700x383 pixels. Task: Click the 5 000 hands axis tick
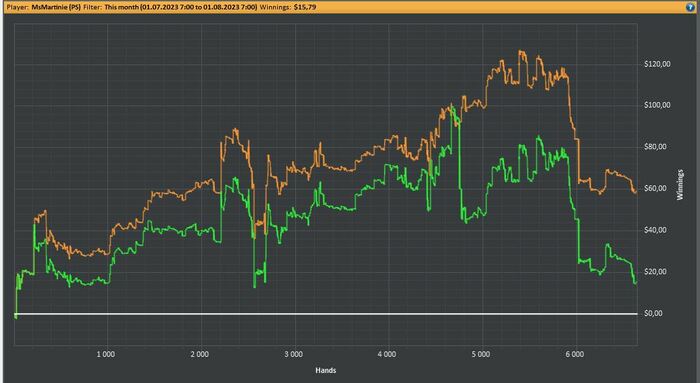(x=481, y=354)
